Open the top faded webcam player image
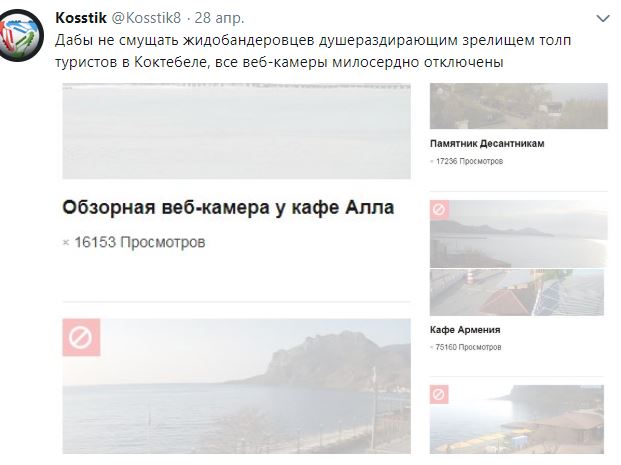This screenshot has height=465, width=621. [x=236, y=131]
